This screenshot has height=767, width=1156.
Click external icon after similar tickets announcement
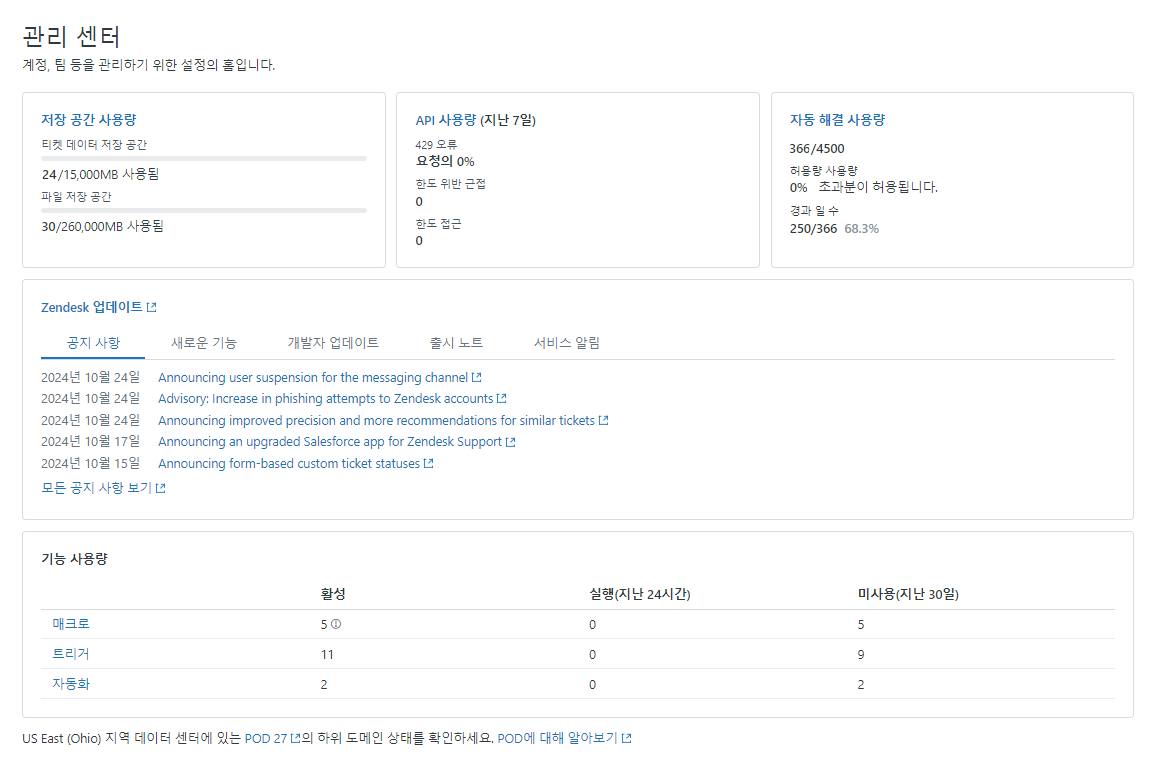click(604, 420)
